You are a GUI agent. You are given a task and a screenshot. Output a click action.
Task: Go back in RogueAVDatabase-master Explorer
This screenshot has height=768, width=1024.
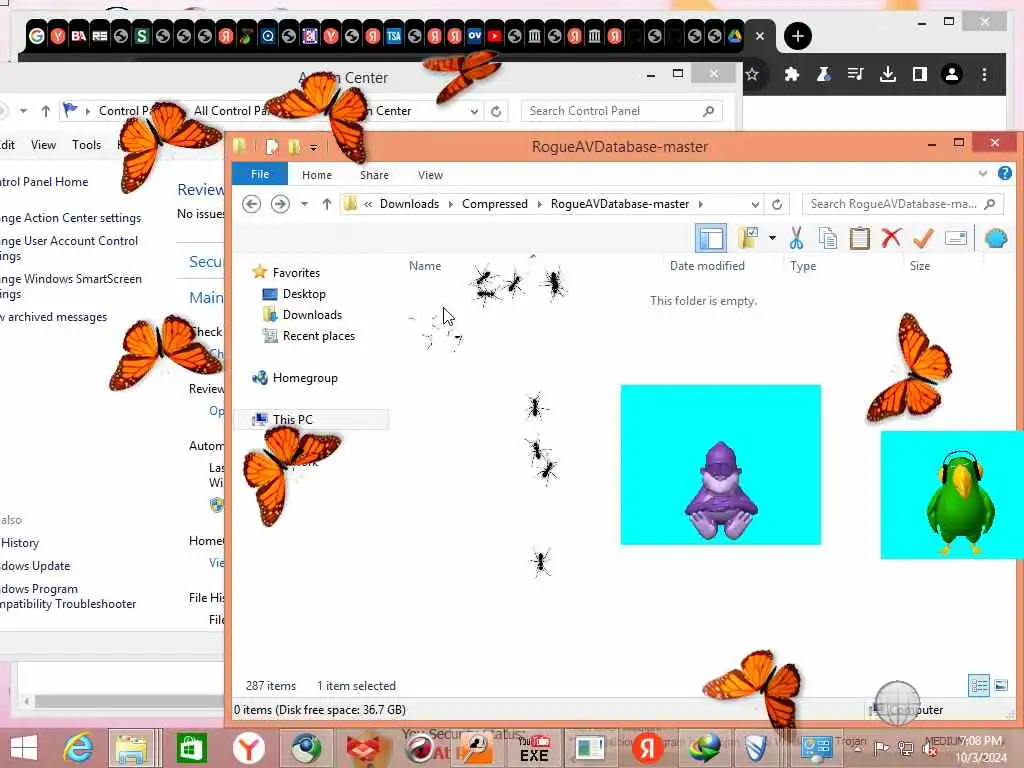(251, 204)
